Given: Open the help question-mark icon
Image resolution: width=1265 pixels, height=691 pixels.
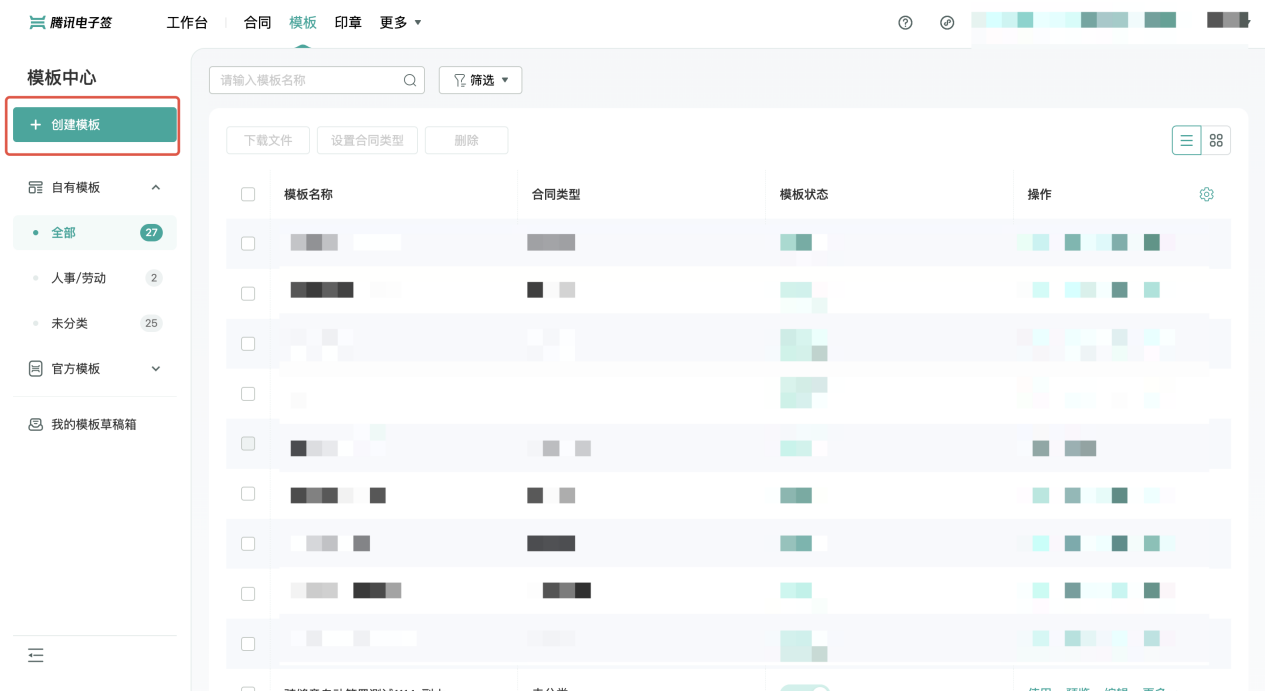Looking at the screenshot, I should pyautogui.click(x=905, y=23).
